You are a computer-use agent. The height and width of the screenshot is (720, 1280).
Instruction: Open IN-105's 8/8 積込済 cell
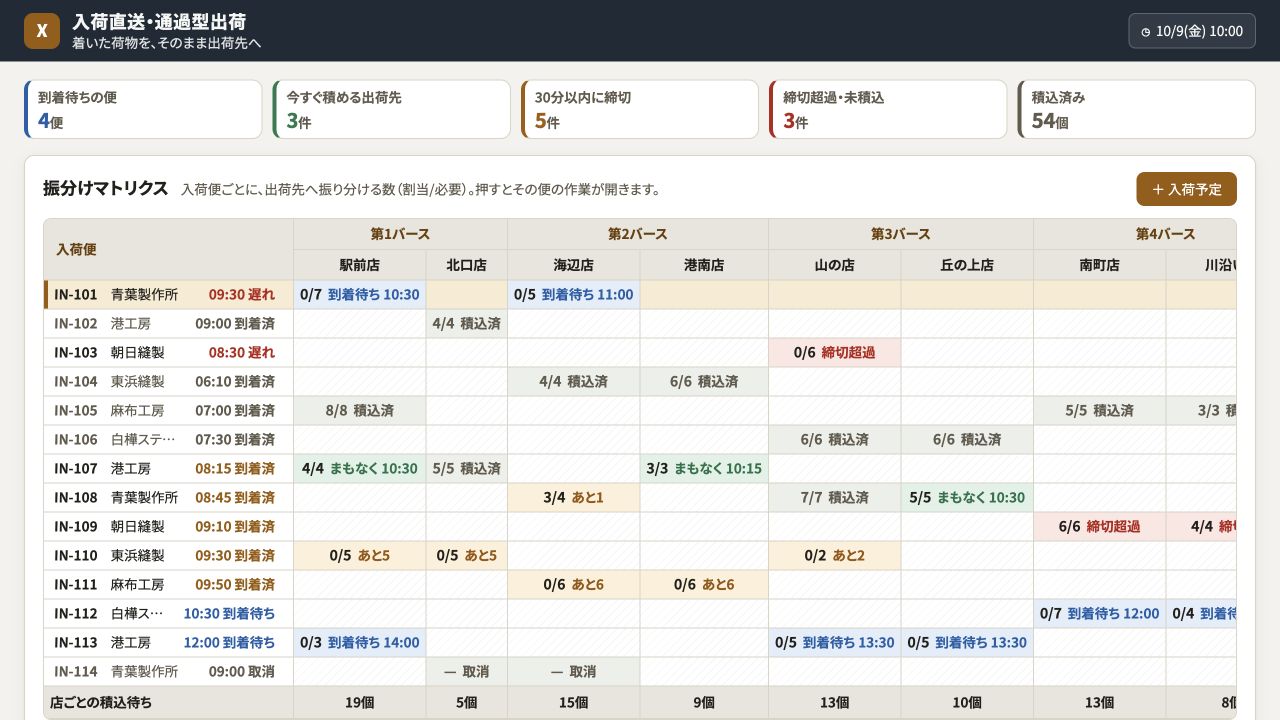[x=360, y=411]
